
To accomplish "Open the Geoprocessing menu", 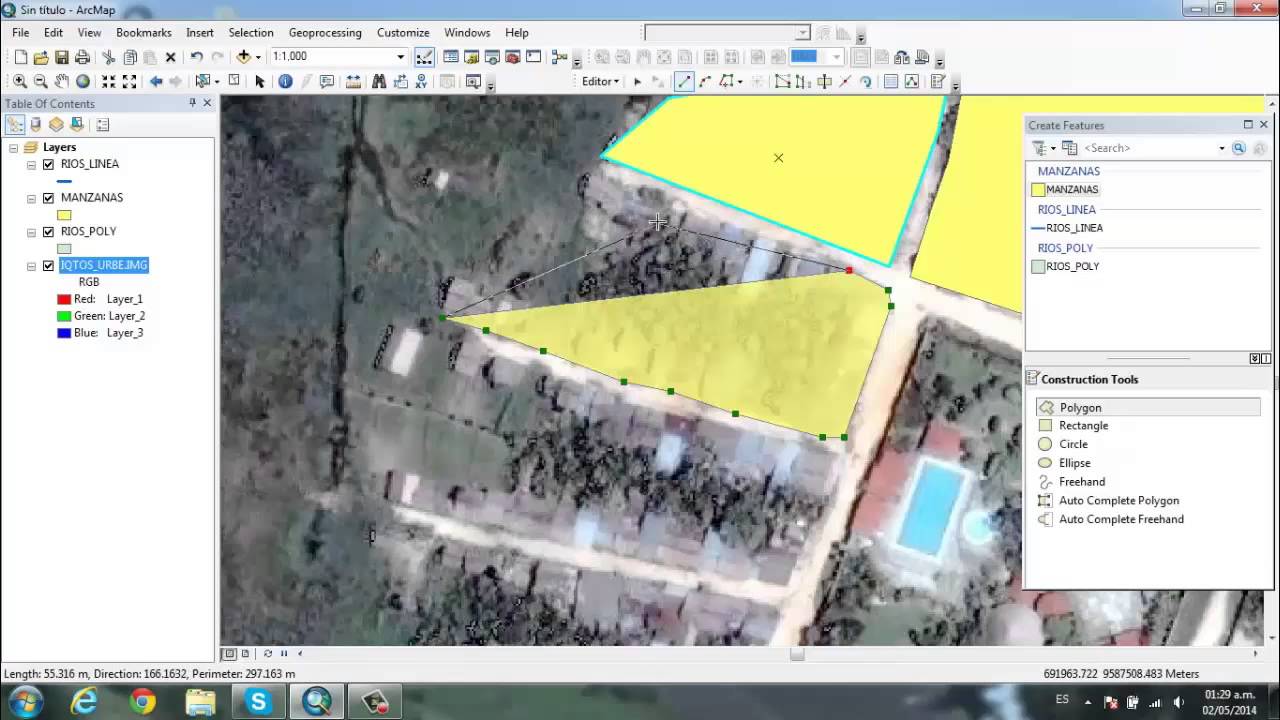I will (x=325, y=33).
